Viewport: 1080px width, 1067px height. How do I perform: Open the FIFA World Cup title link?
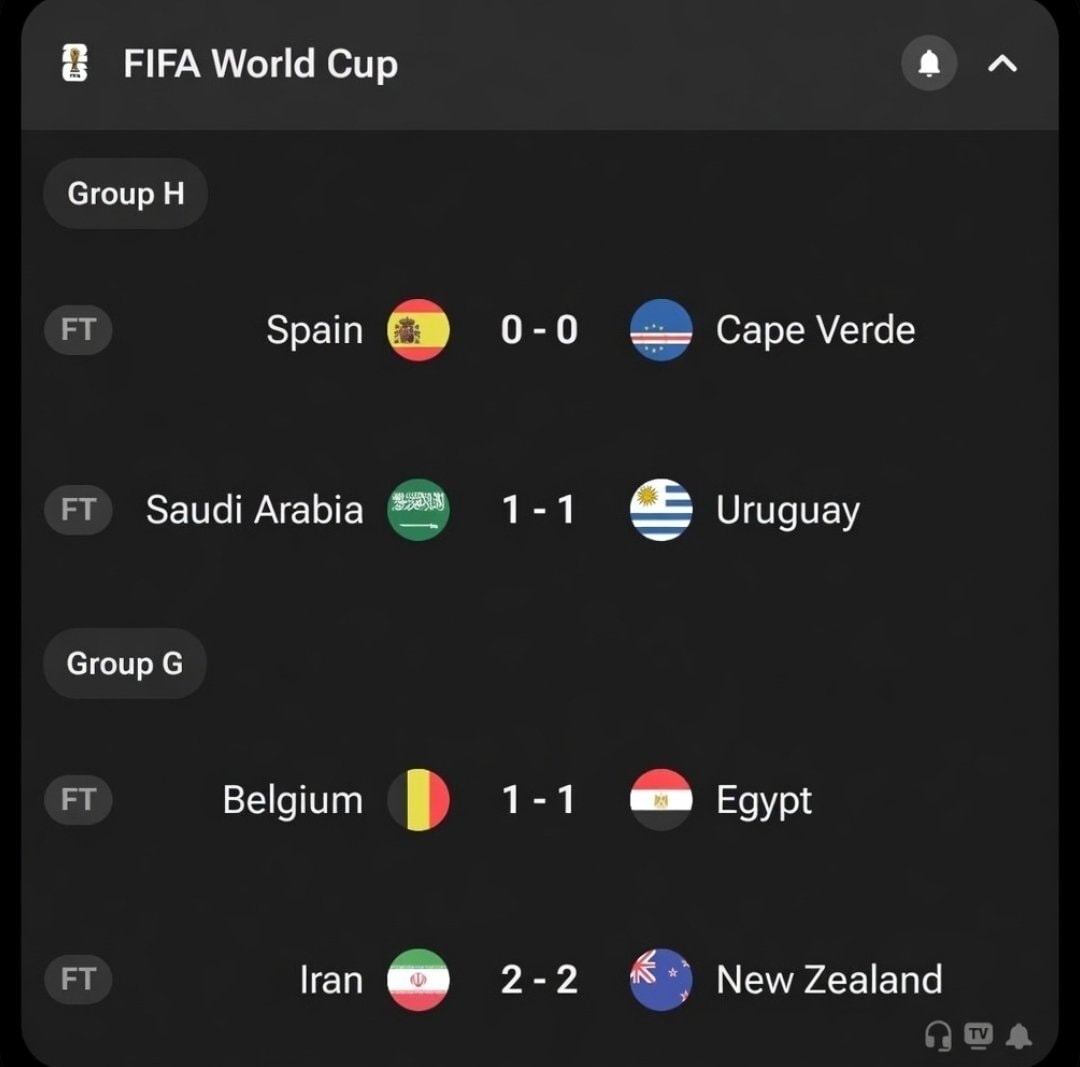pyautogui.click(x=260, y=64)
